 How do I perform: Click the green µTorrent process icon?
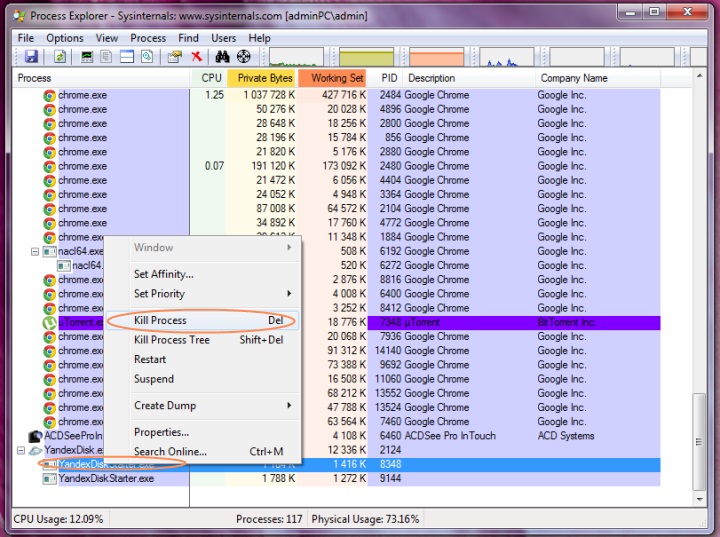tap(50, 323)
